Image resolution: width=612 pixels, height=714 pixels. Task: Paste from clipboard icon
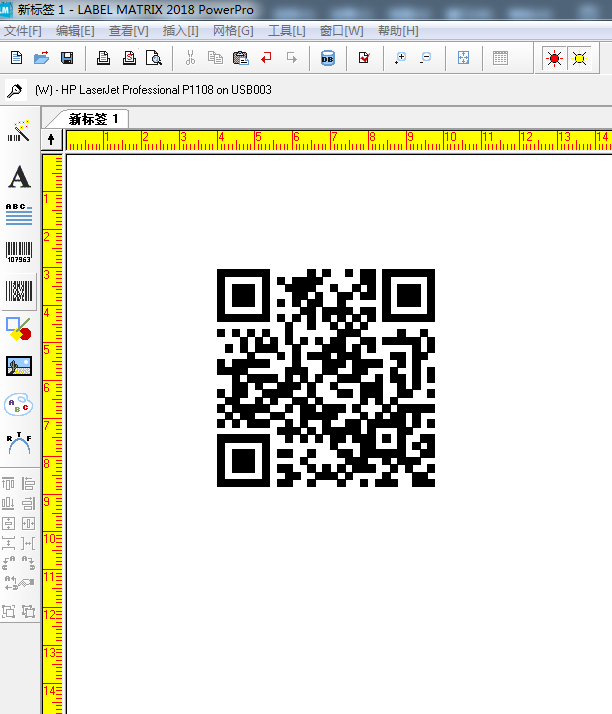coord(240,58)
